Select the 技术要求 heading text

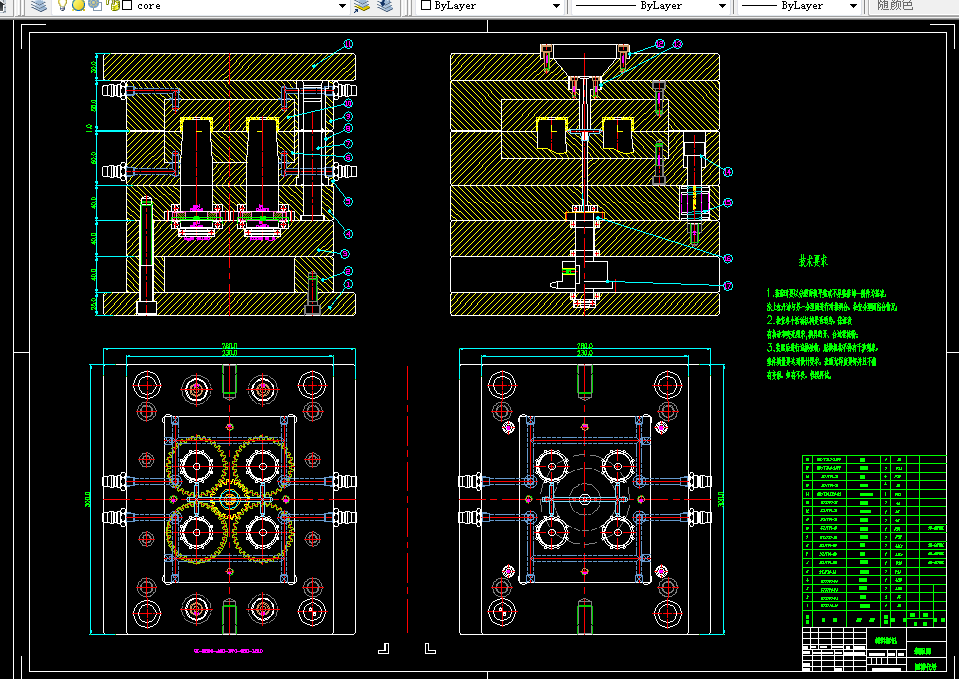811,261
